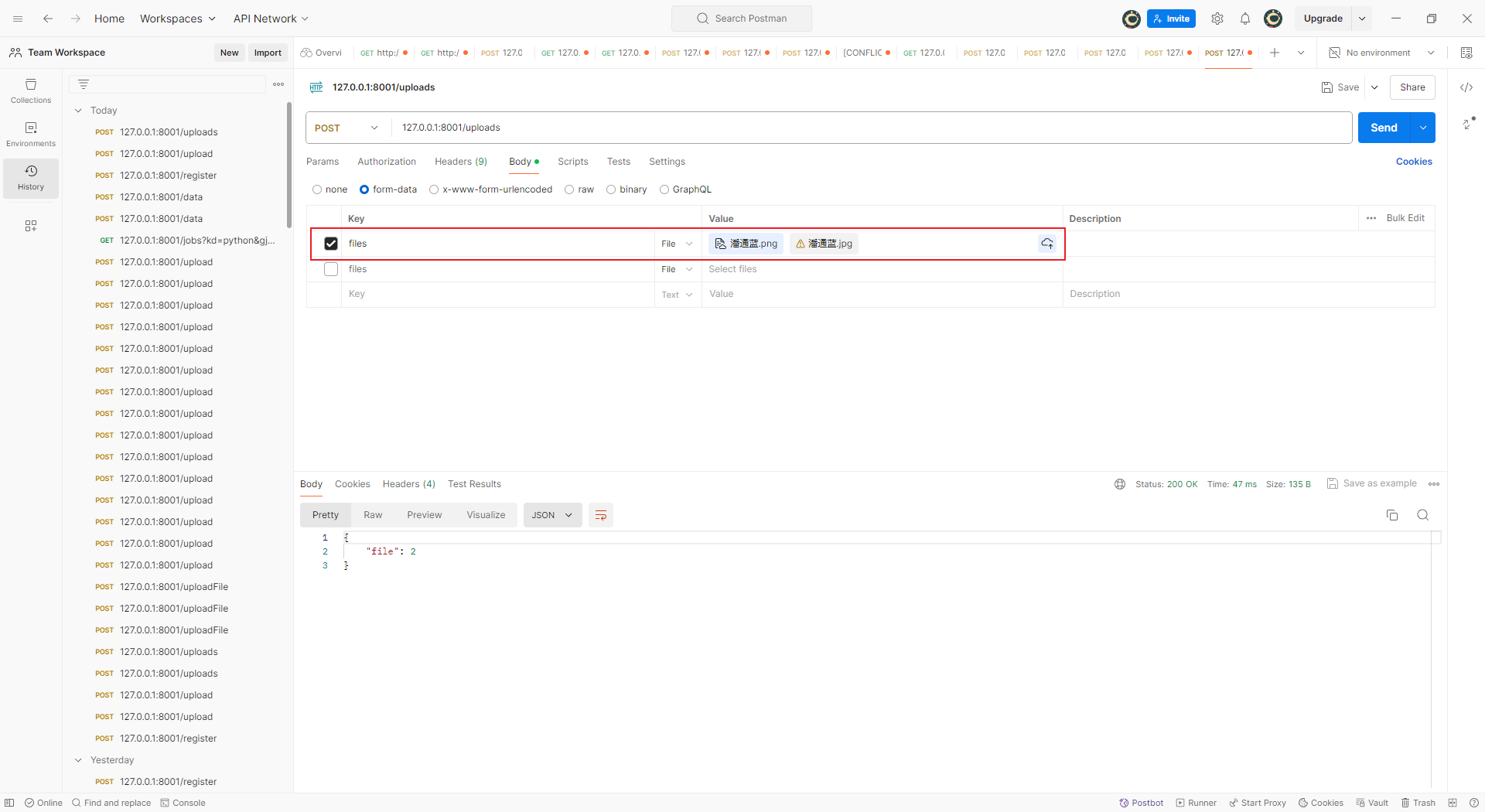
Task: Open the hamburger menu icon
Action: point(18,19)
